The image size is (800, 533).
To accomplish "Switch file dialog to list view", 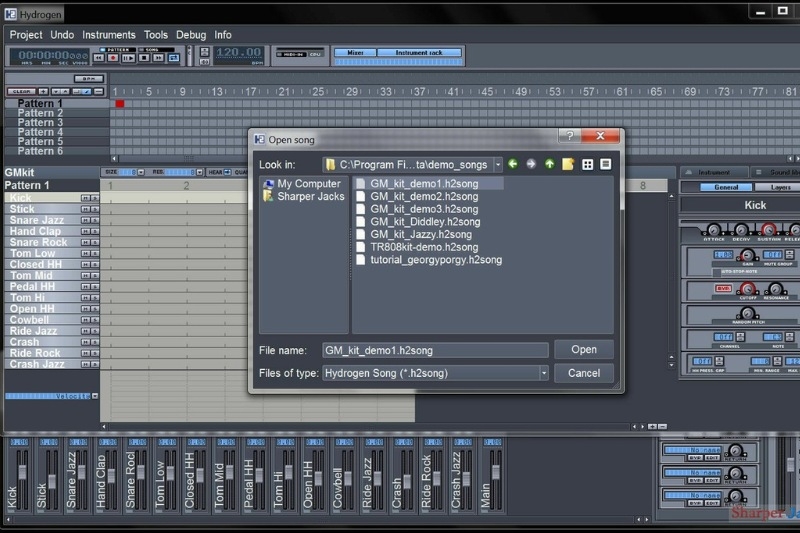I will tap(587, 164).
